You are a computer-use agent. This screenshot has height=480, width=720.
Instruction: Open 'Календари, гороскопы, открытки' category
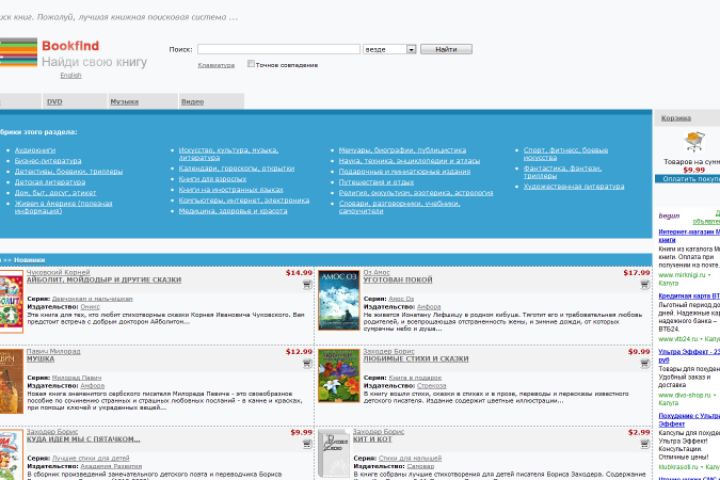[236, 169]
